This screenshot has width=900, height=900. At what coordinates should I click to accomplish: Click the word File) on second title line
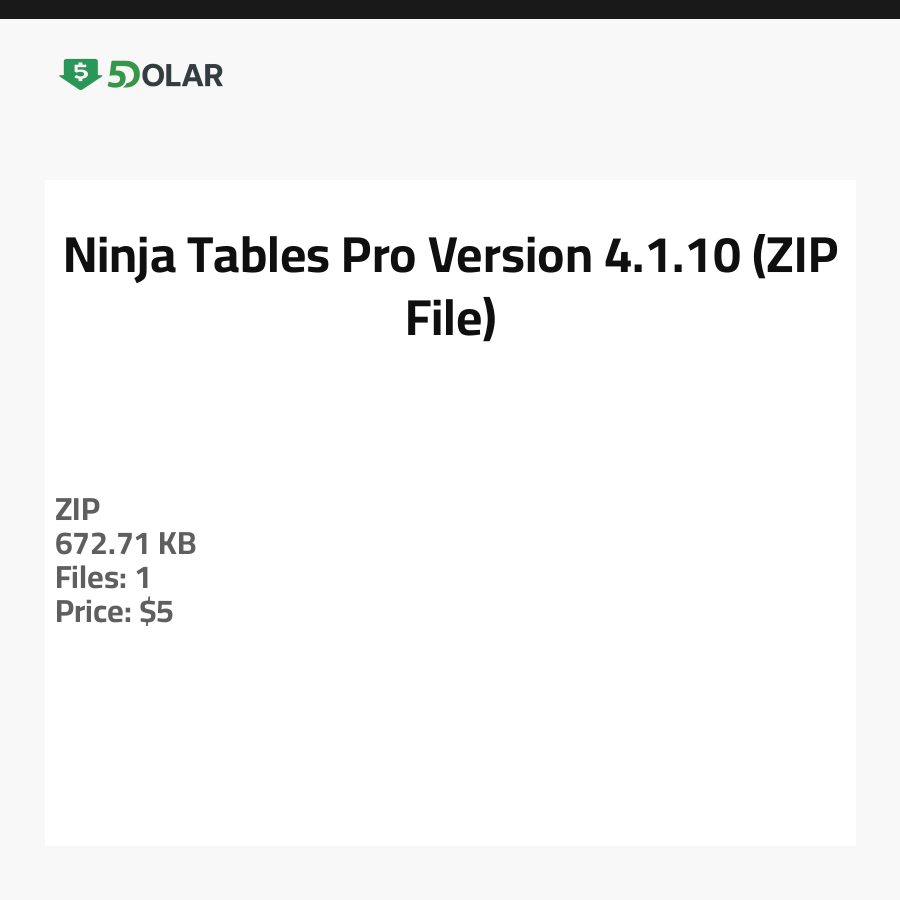(x=450, y=317)
